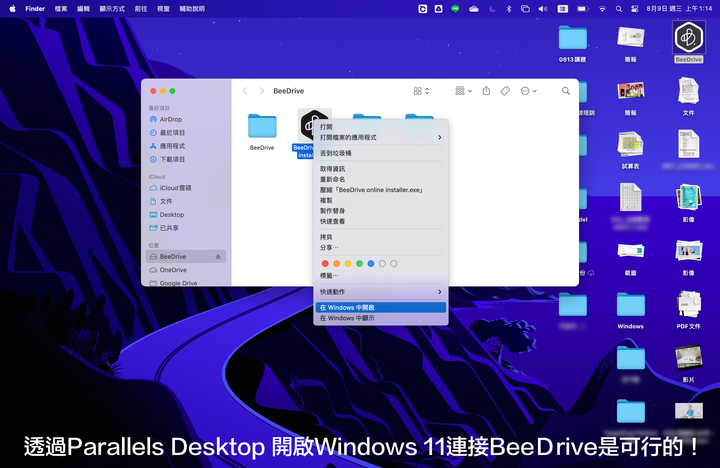Open the Finder menu in the menu bar

pos(35,9)
